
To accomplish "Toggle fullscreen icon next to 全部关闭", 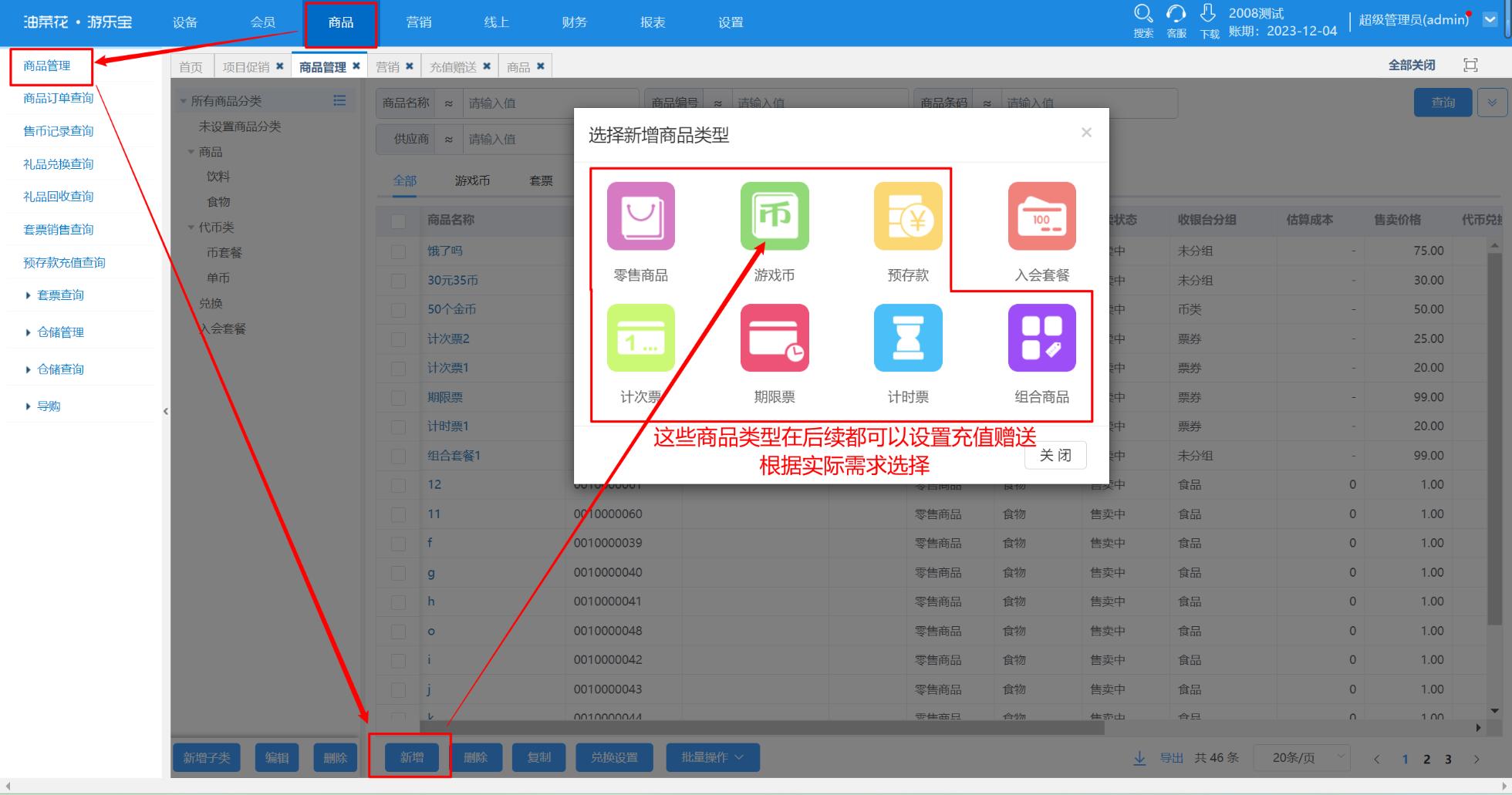I will (x=1470, y=66).
